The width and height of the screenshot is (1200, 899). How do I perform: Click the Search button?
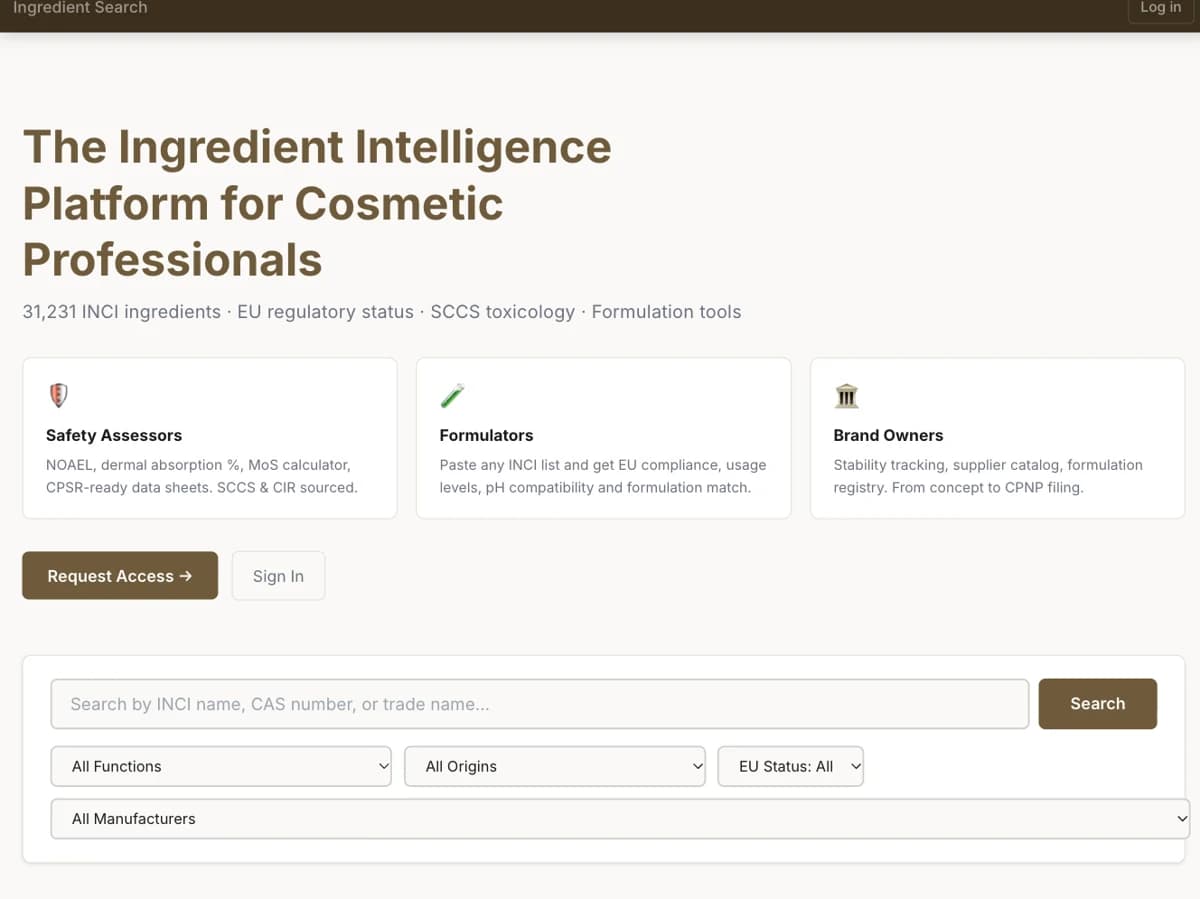tap(1097, 703)
